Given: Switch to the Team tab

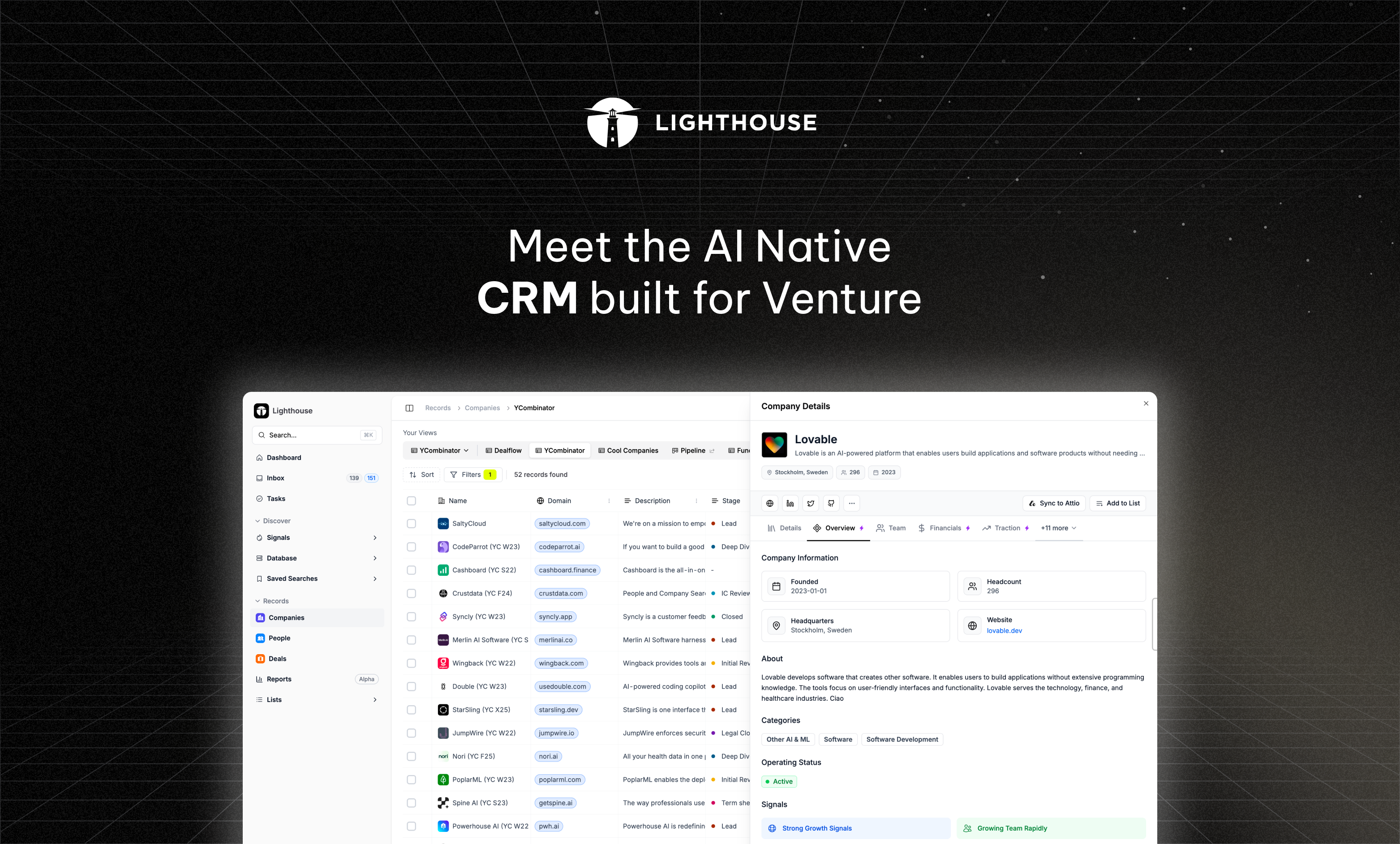Looking at the screenshot, I should 891,527.
